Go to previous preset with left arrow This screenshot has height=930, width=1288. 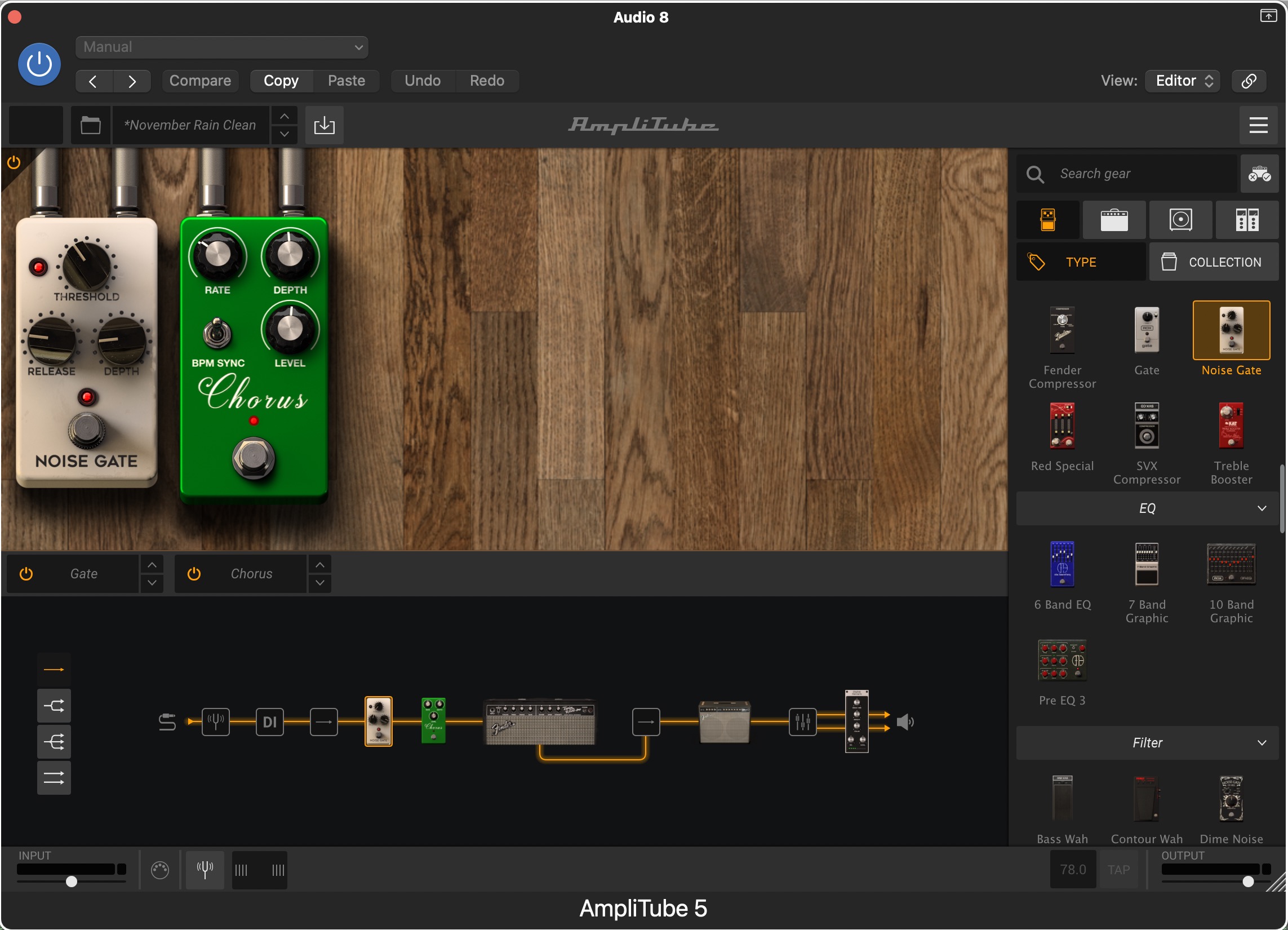point(94,81)
